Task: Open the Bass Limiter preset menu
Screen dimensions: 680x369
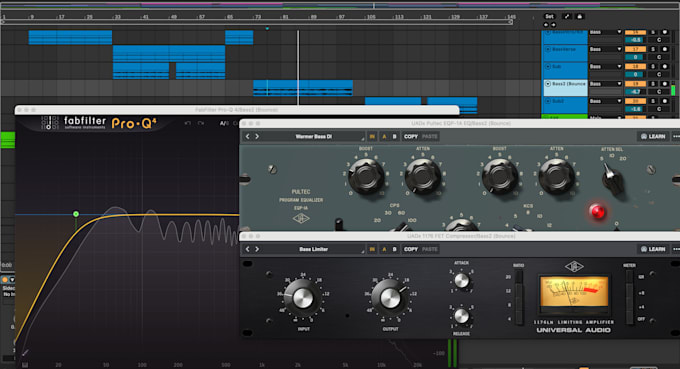Action: coord(314,249)
